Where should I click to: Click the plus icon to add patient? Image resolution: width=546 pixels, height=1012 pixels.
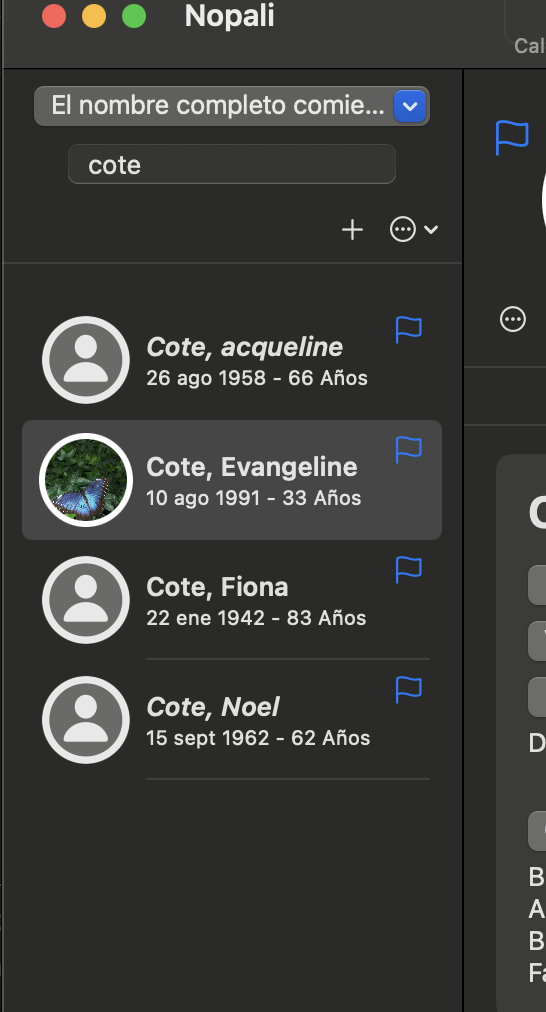point(352,230)
